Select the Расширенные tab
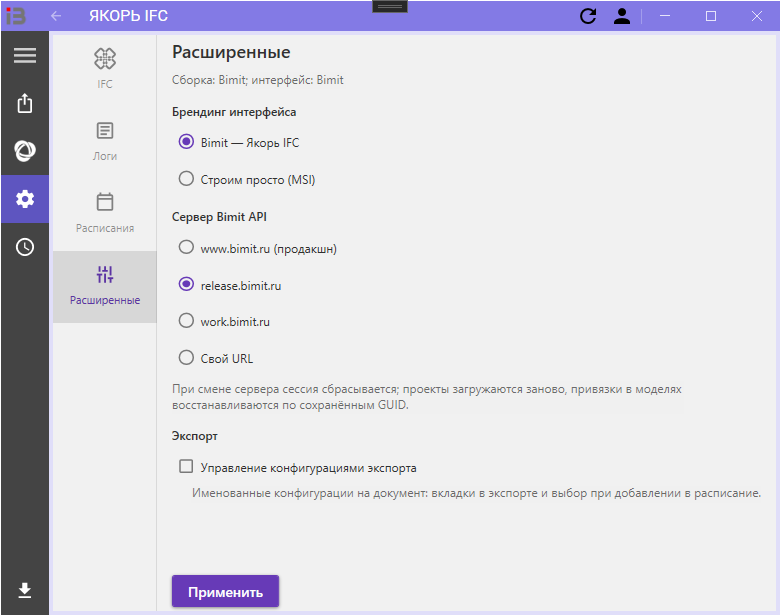Screen dimensions: 781x616 pos(105,287)
